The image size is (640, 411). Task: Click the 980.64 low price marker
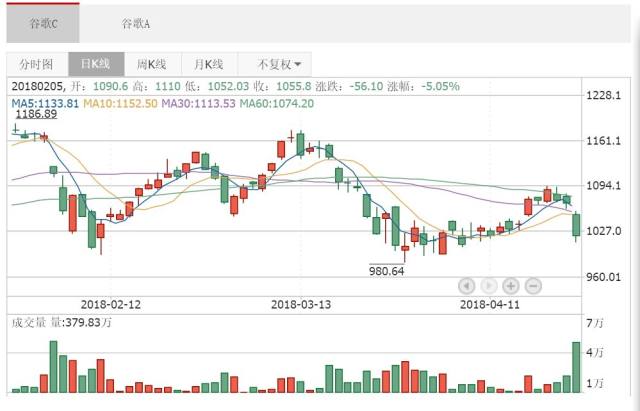pos(387,271)
